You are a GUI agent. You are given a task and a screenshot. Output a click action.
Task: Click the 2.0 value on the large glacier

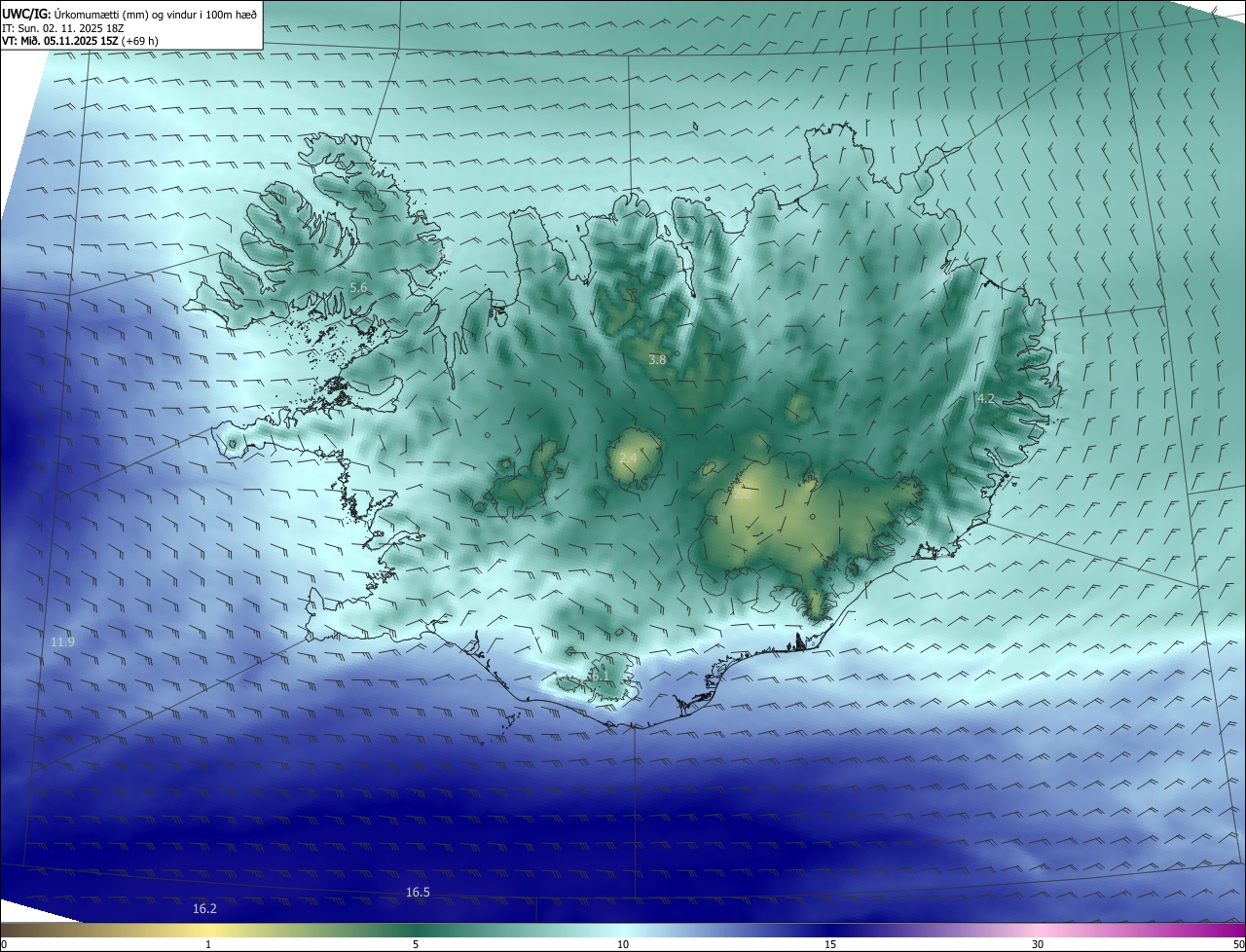(741, 494)
